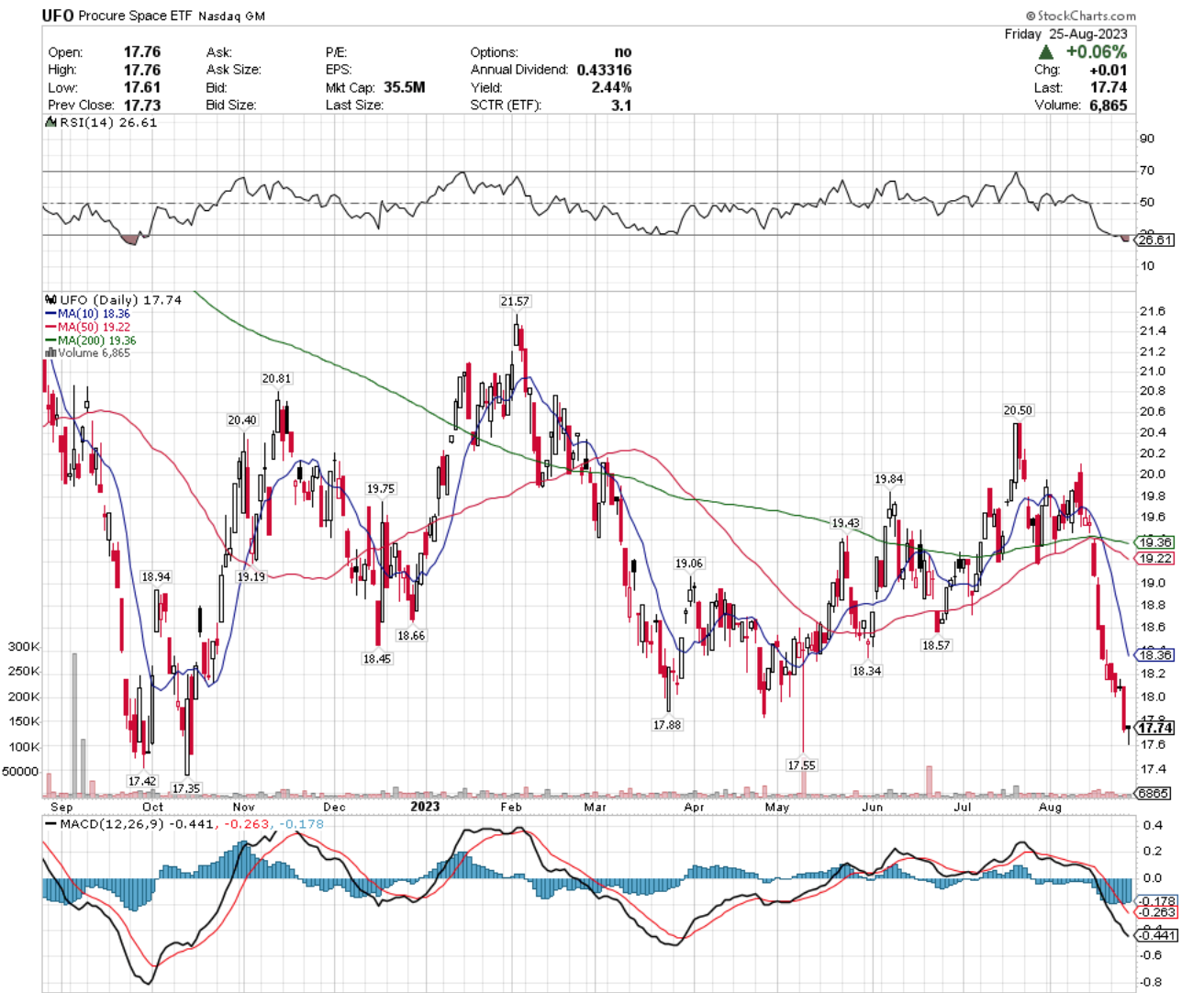
Task: Click the StockCharts.com watermark link
Action: click(x=1080, y=16)
